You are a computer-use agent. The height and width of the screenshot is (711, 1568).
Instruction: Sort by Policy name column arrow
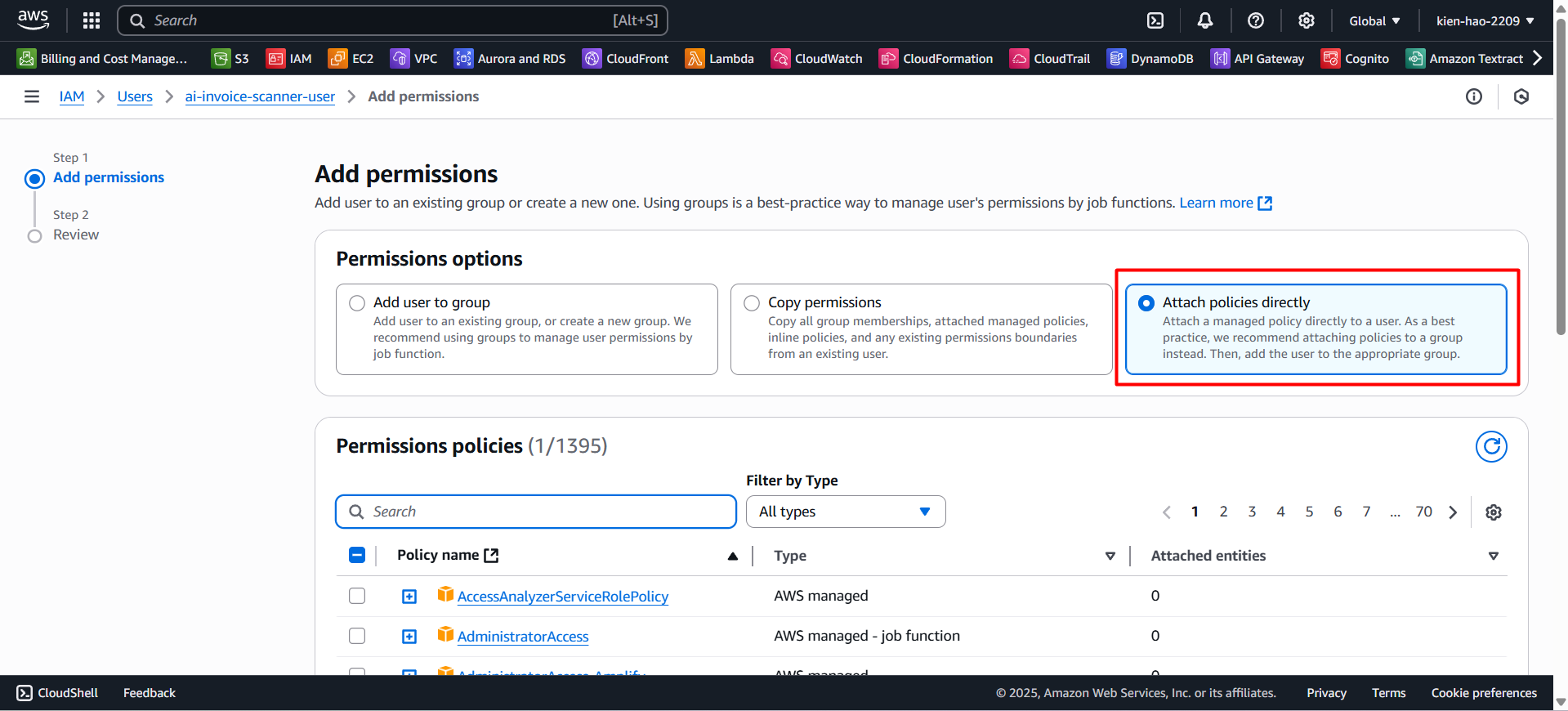pos(733,556)
